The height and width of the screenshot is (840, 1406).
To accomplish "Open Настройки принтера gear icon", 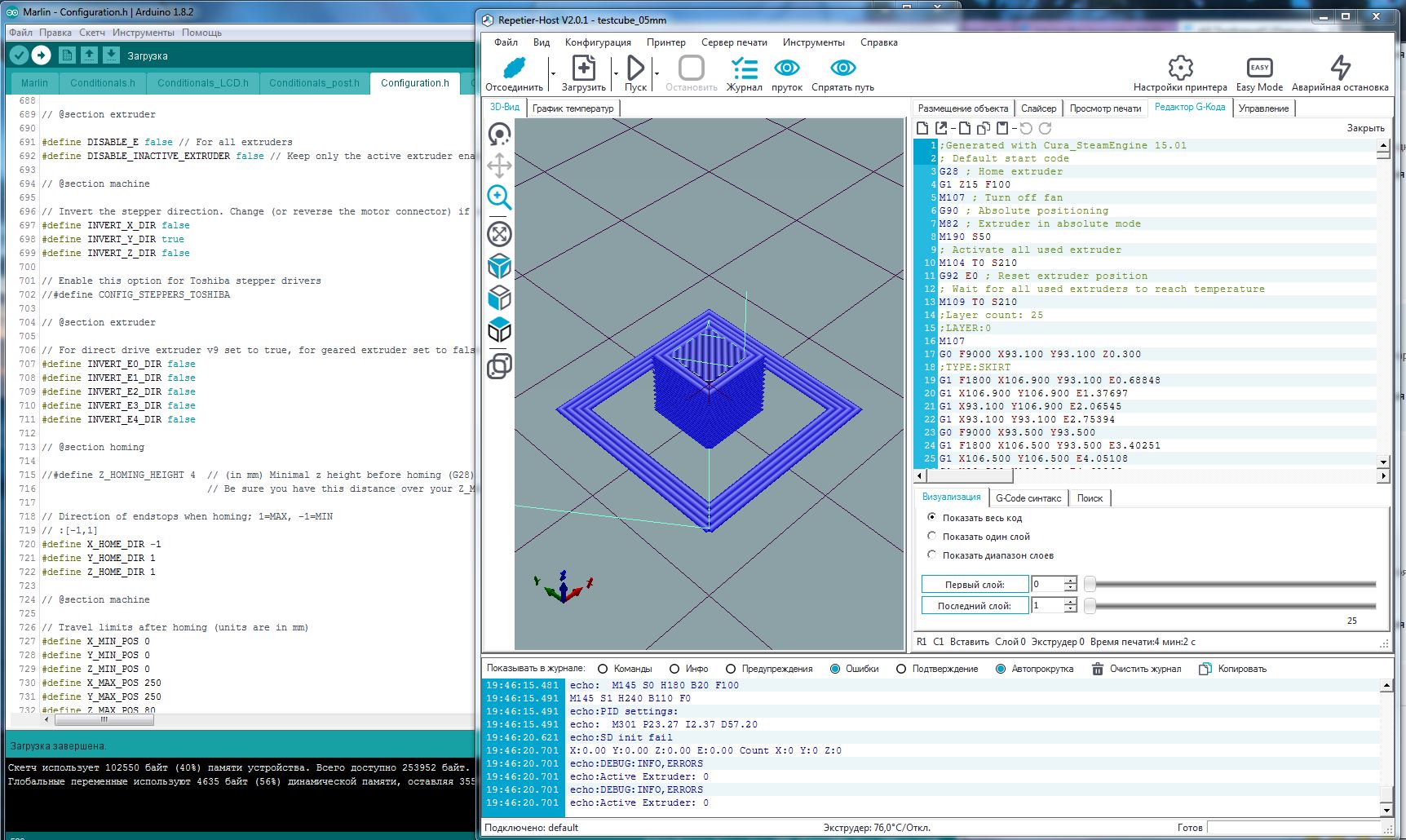I will 1180,68.
